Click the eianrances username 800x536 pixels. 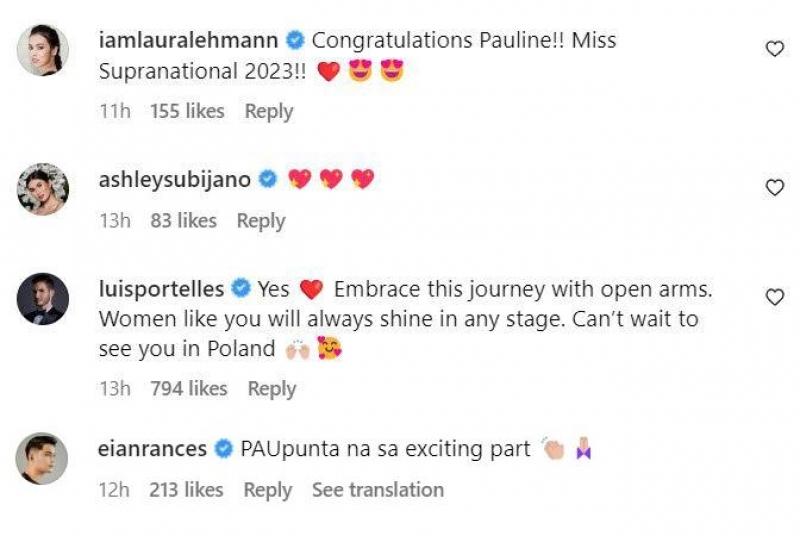(153, 450)
